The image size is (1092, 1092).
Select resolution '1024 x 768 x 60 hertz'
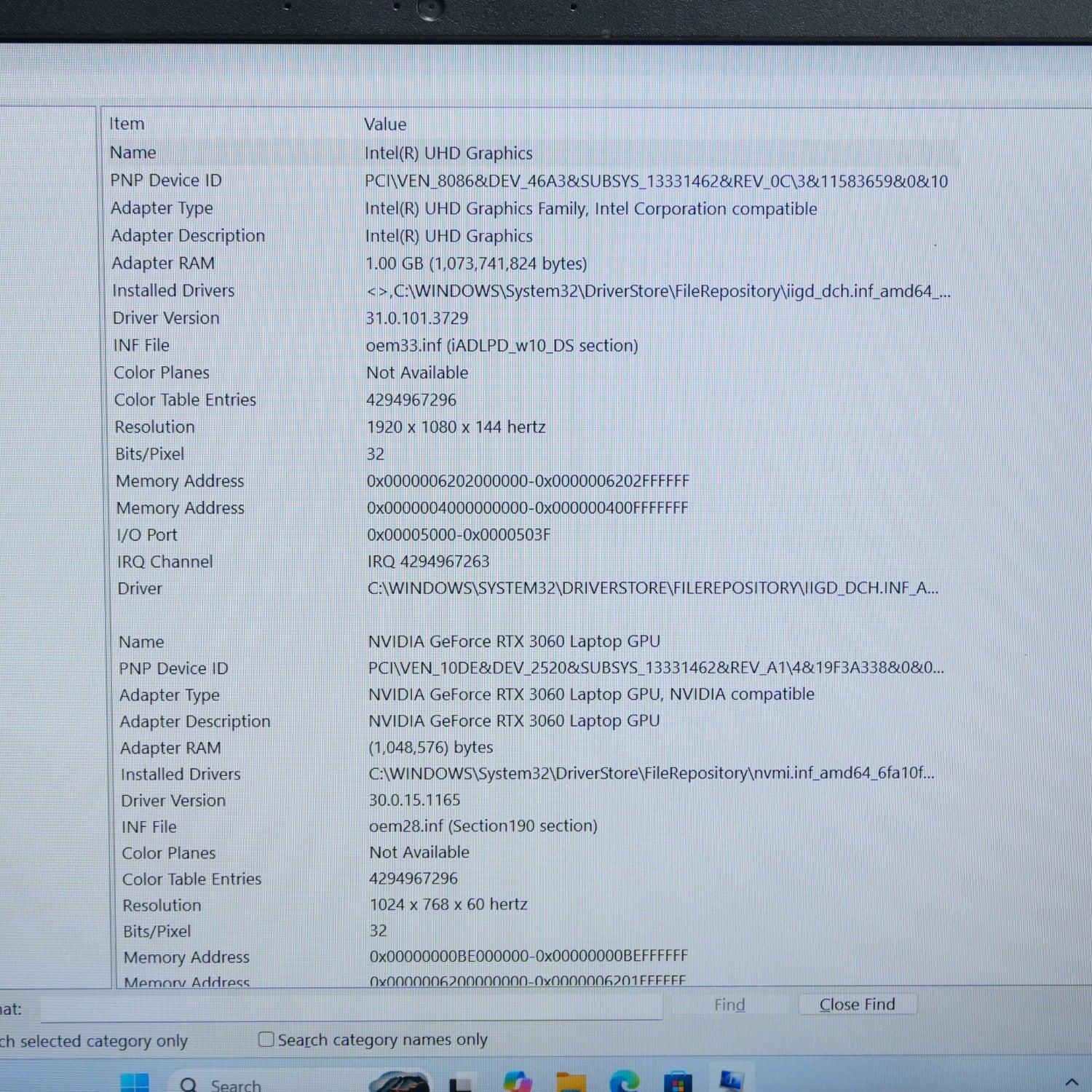tap(448, 904)
